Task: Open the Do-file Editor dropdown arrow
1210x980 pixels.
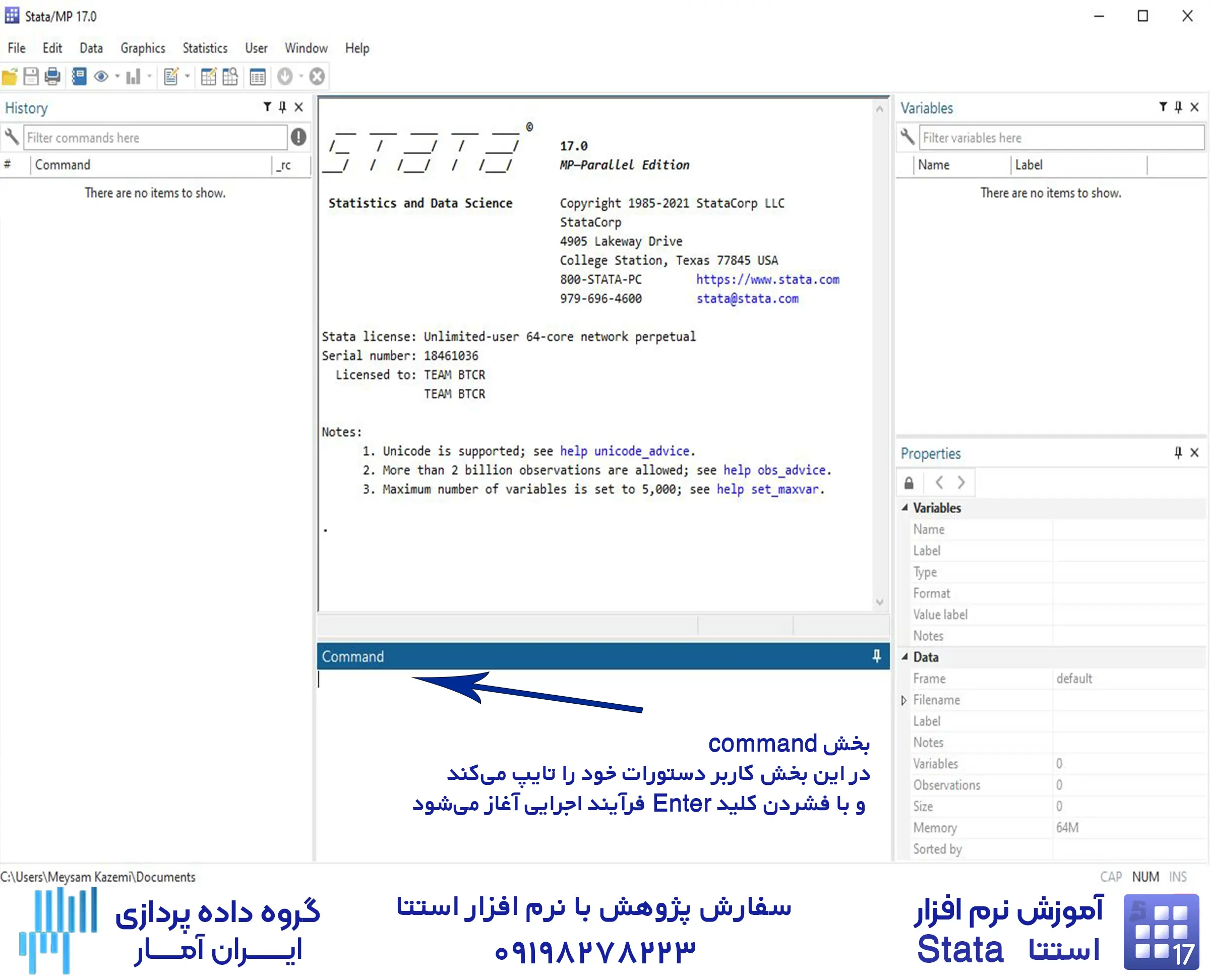Action: [x=188, y=77]
